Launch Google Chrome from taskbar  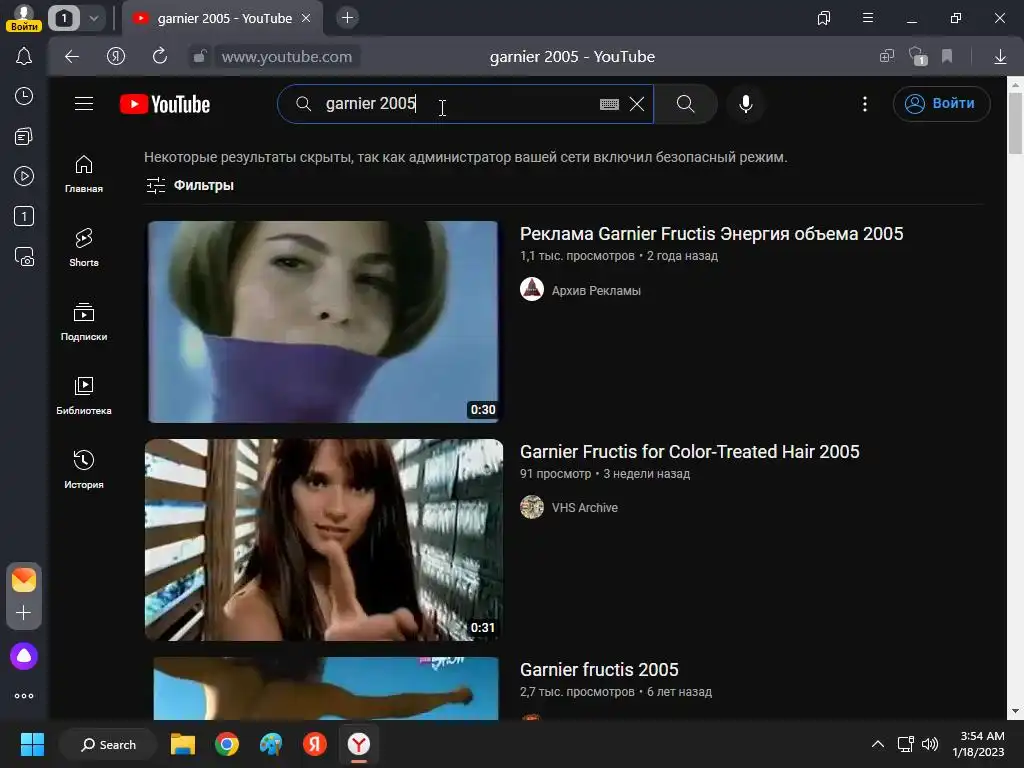click(227, 744)
